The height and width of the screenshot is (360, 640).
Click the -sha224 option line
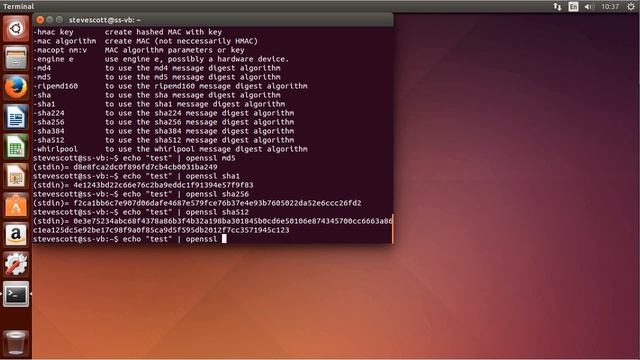(x=163, y=113)
